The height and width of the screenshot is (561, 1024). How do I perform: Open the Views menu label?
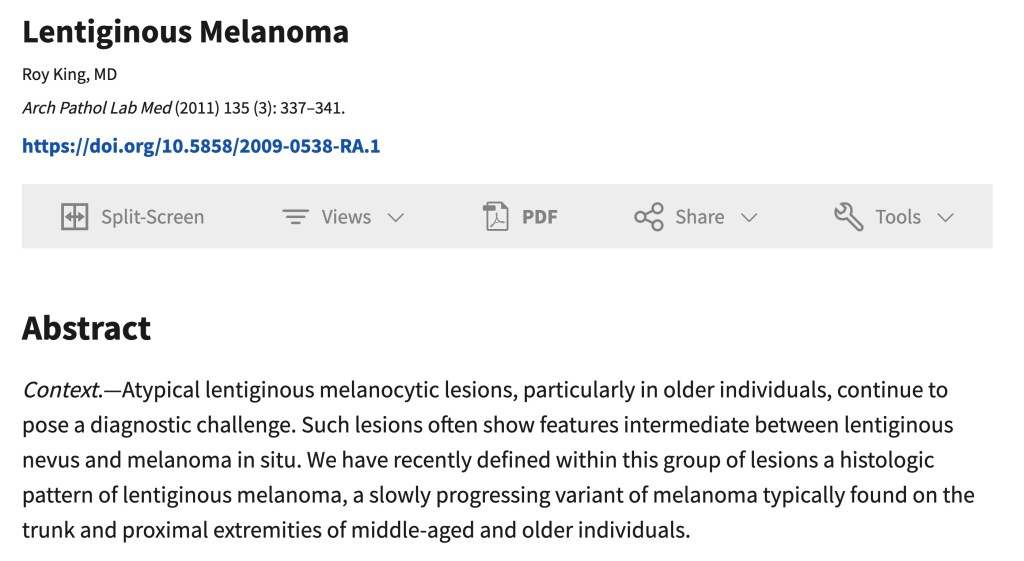tap(346, 217)
